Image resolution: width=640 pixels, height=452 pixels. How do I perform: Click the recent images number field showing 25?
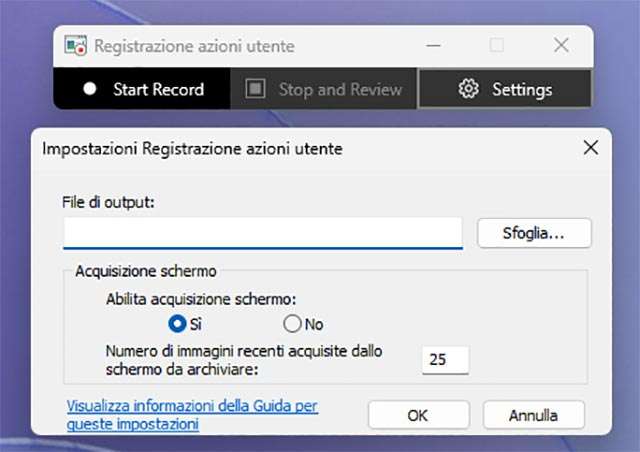coord(444,359)
